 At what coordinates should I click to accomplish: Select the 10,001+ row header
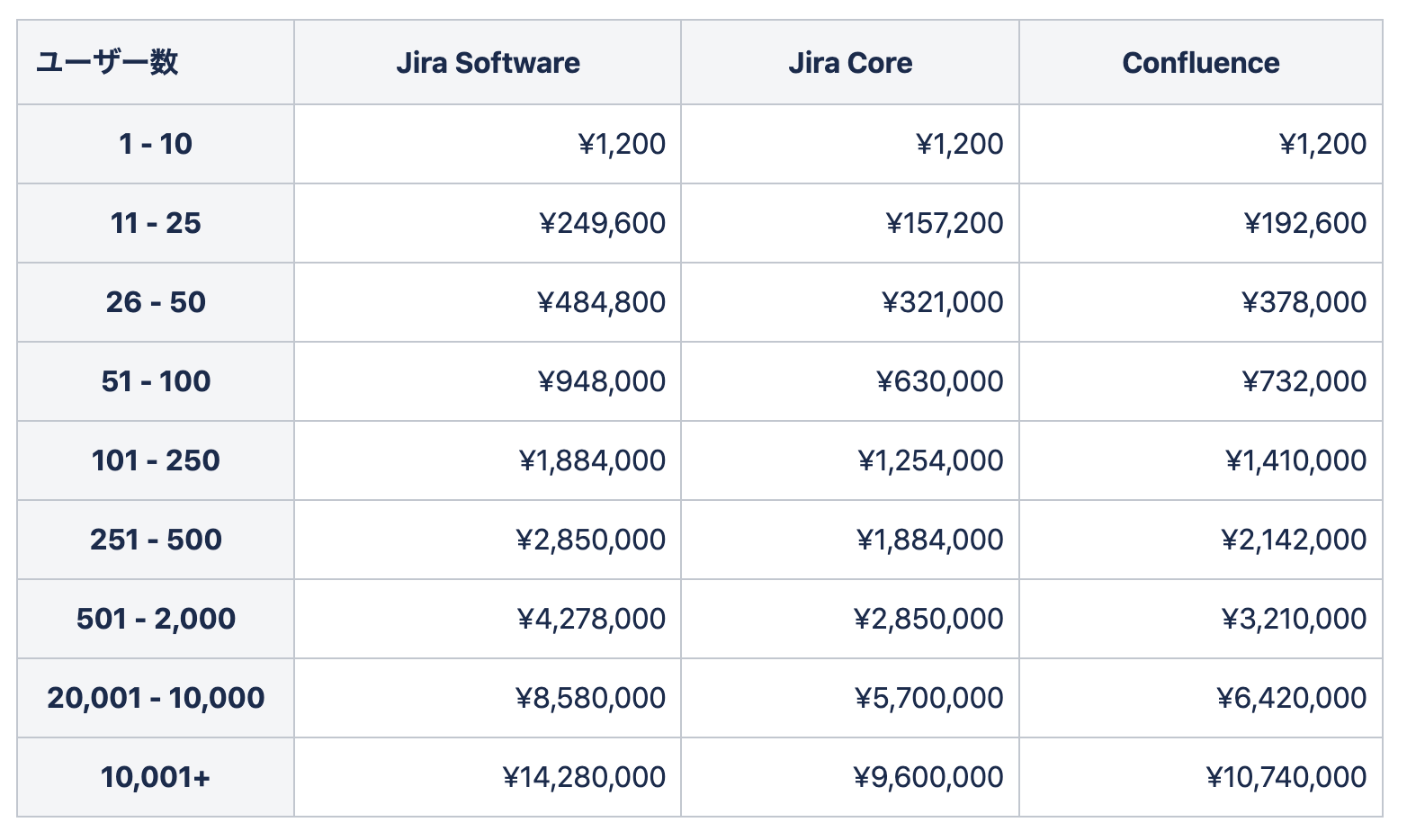click(x=156, y=777)
